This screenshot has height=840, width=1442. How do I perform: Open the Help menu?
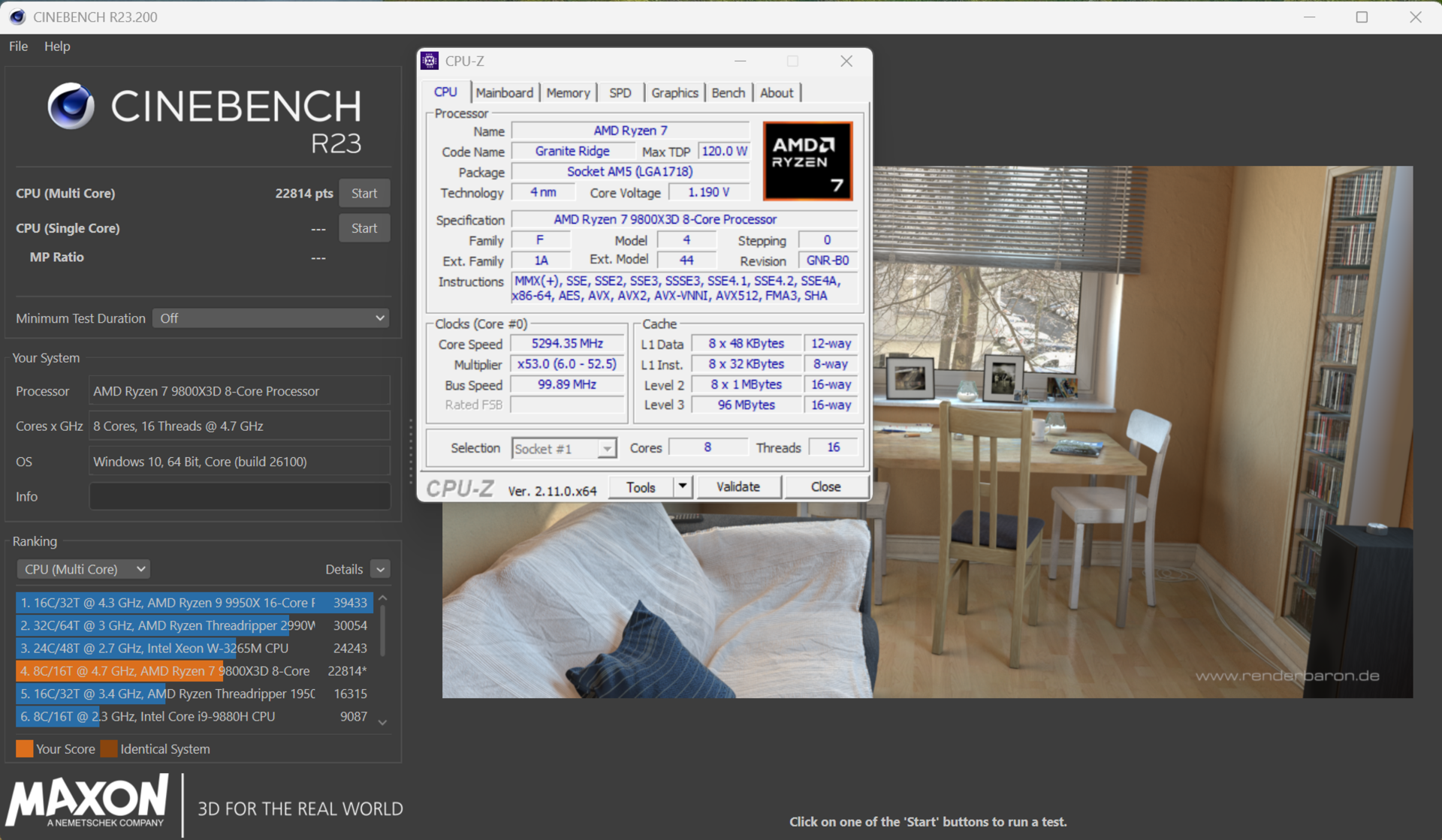[x=57, y=47]
